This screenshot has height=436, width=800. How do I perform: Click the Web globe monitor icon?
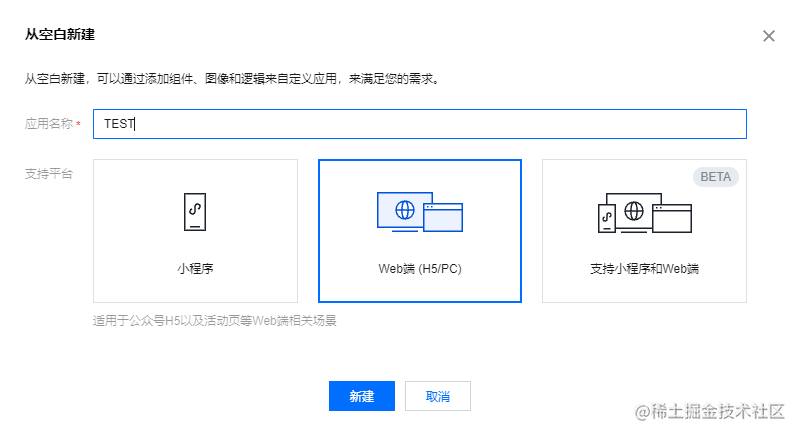pos(420,212)
